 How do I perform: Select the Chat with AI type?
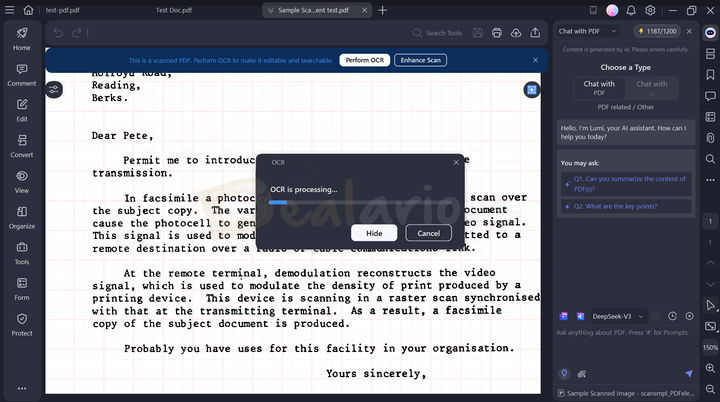652,88
